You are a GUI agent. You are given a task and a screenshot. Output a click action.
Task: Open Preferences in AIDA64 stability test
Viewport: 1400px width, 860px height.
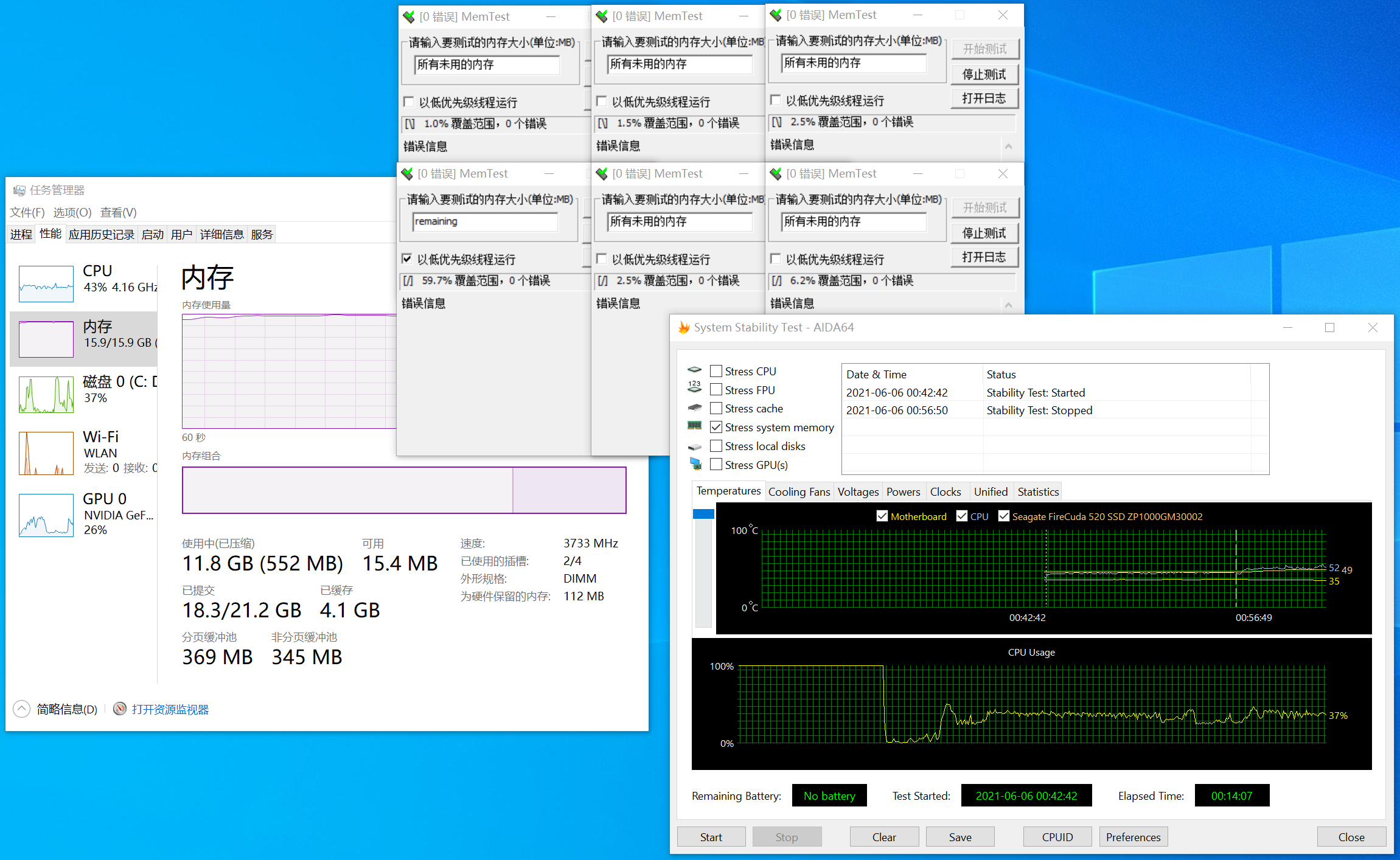tap(1133, 837)
